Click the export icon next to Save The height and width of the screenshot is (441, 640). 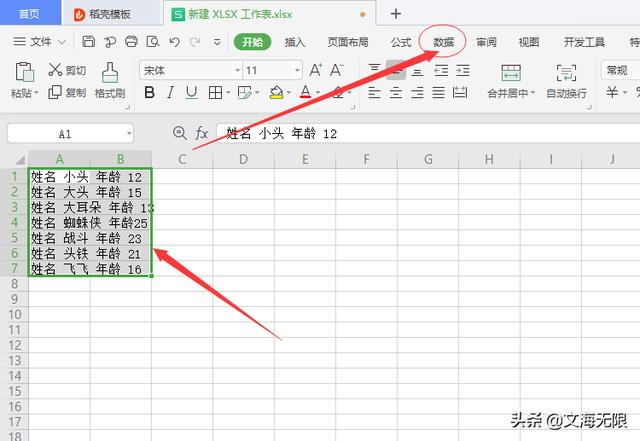(110, 42)
